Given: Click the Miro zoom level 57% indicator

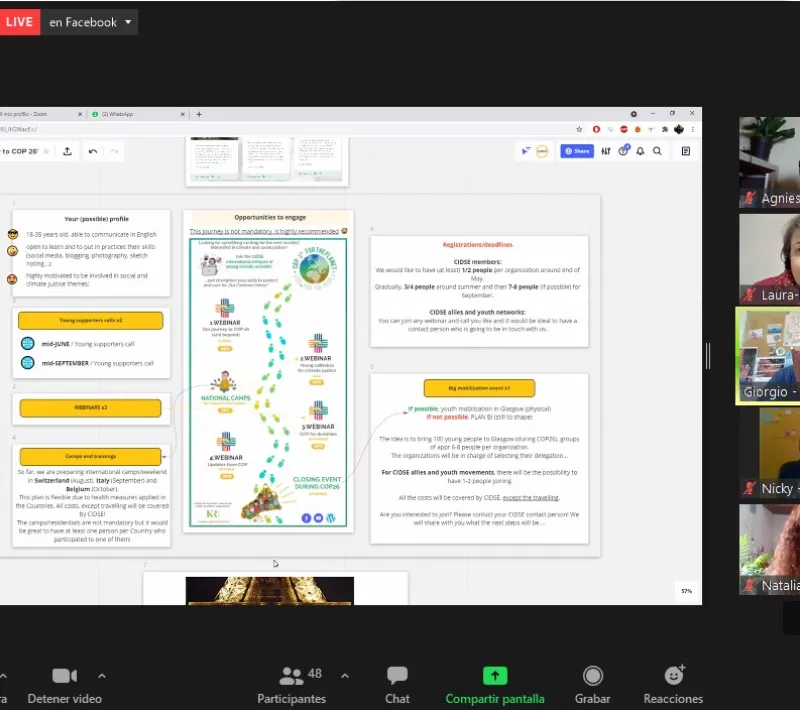Looking at the screenshot, I should (686, 591).
